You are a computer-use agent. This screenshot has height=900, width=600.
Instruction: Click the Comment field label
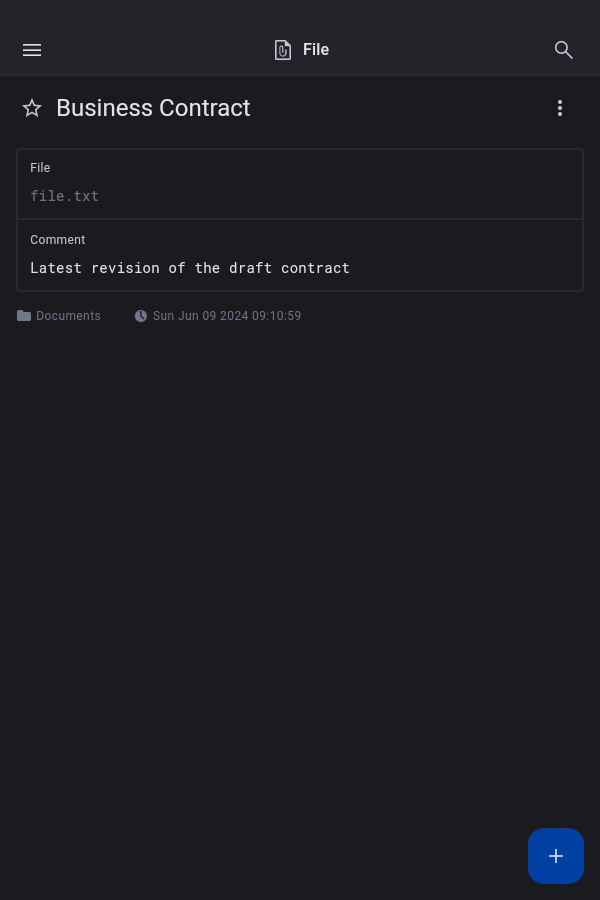click(x=58, y=240)
